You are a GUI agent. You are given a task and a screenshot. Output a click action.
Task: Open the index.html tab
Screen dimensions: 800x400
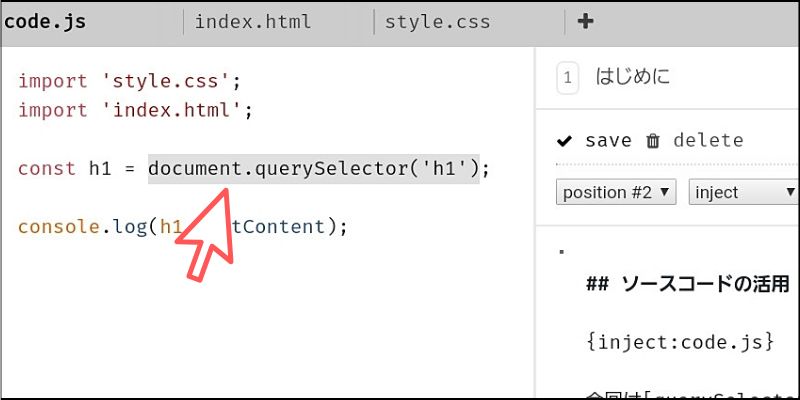point(253,21)
